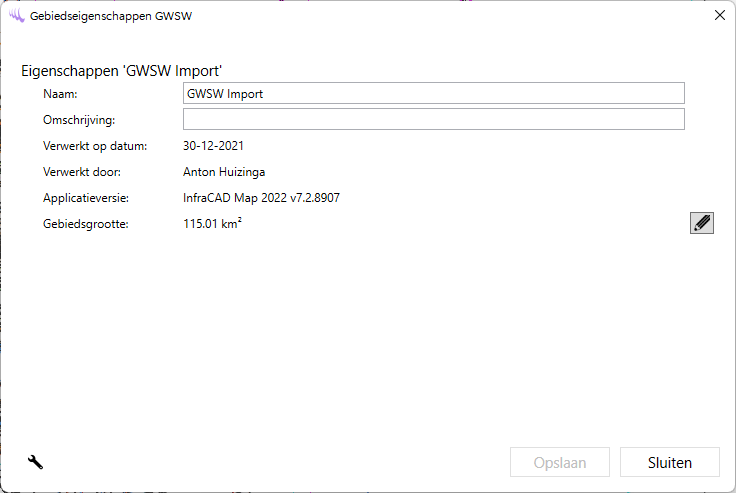Image resolution: width=736 pixels, height=493 pixels.
Task: Click the 'Gebiedsgrootte:' label
Action: click(86, 224)
